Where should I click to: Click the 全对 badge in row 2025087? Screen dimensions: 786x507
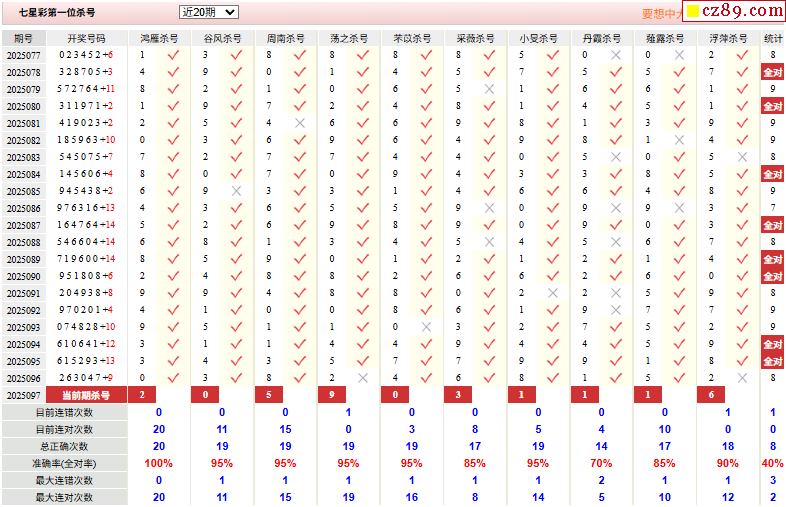pos(772,225)
